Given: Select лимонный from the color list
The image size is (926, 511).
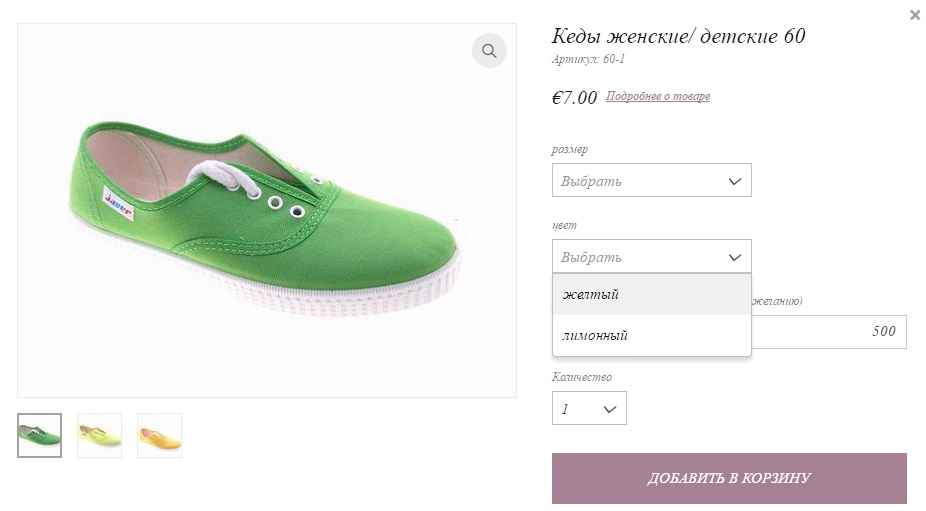Looking at the screenshot, I should (651, 335).
